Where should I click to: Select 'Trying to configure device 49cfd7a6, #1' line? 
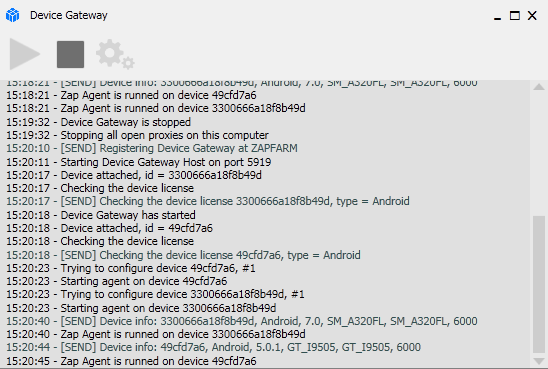click(x=131, y=268)
